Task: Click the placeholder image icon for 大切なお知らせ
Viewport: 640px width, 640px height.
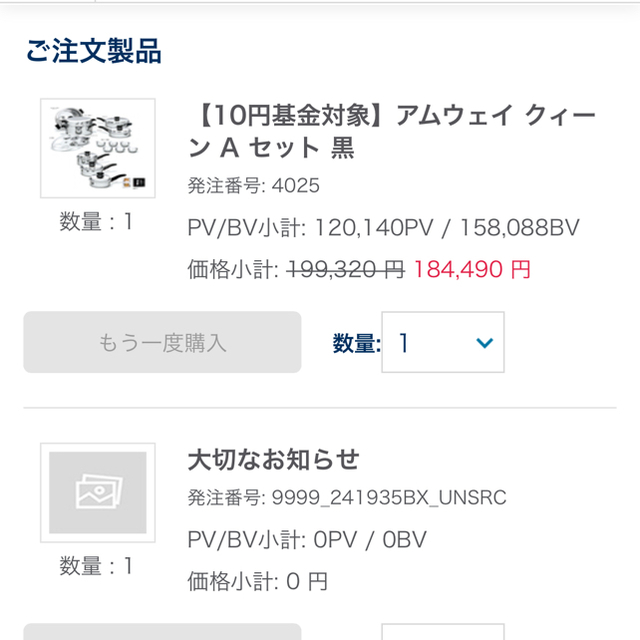Action: 98,493
